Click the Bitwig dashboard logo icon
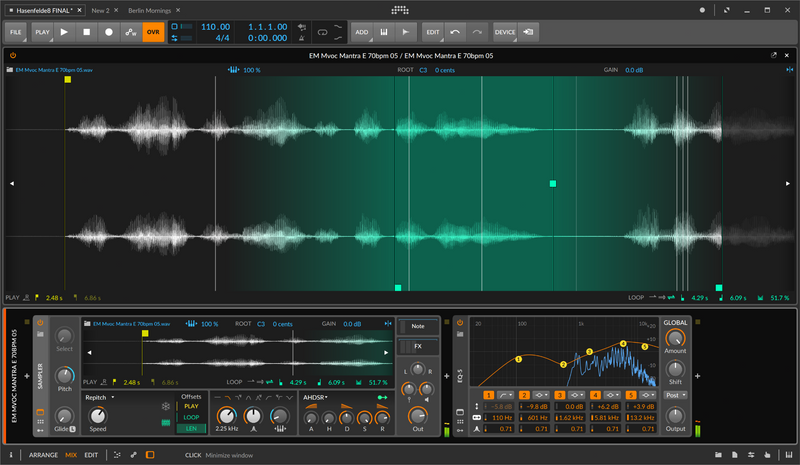 click(x=400, y=10)
